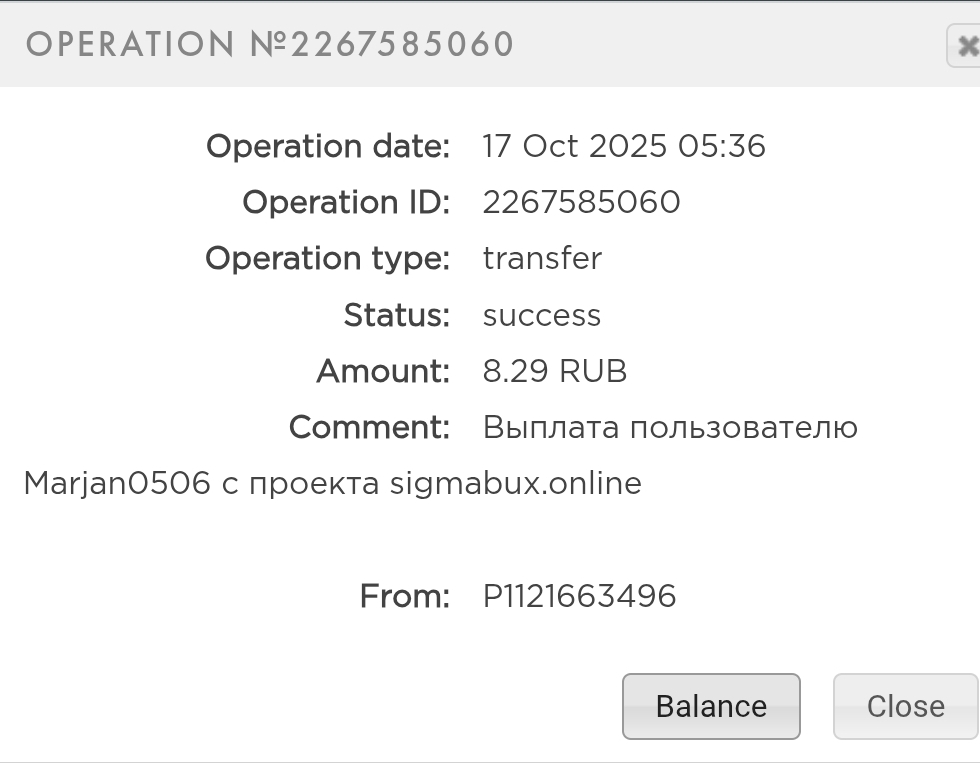Click the Balance button
The width and height of the screenshot is (980, 763).
pos(711,706)
